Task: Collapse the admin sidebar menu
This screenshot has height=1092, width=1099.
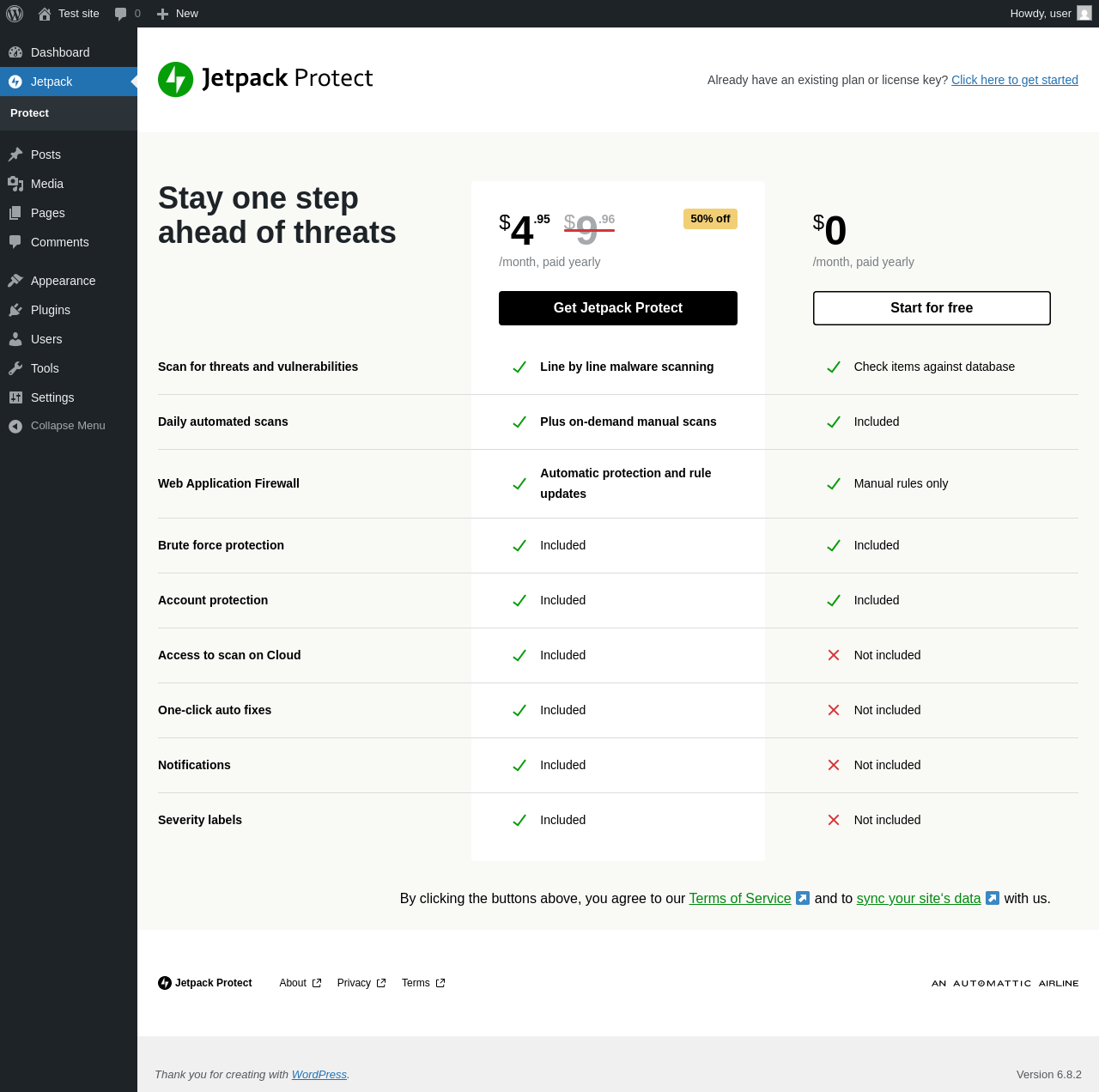Action: point(69,426)
